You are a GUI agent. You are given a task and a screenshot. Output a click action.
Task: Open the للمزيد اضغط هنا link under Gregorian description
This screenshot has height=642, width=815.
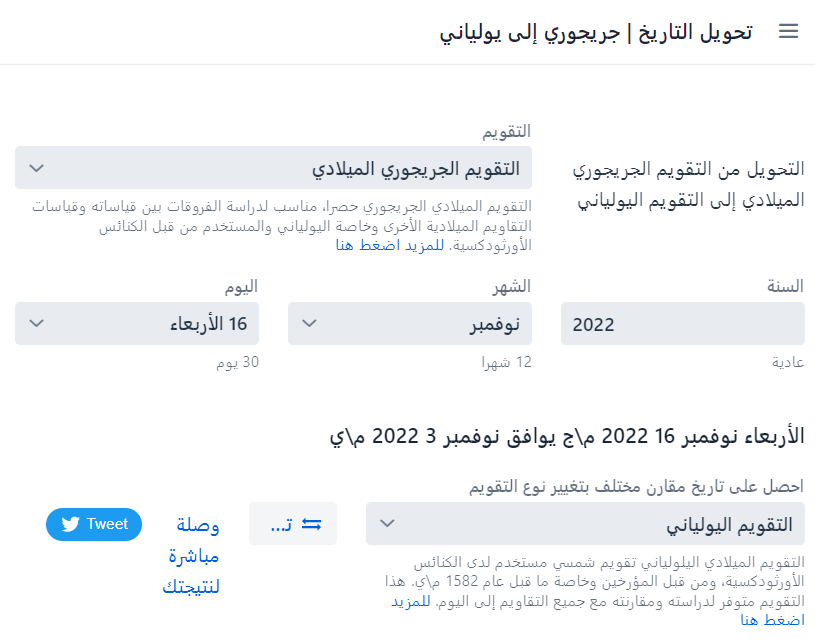click(390, 245)
